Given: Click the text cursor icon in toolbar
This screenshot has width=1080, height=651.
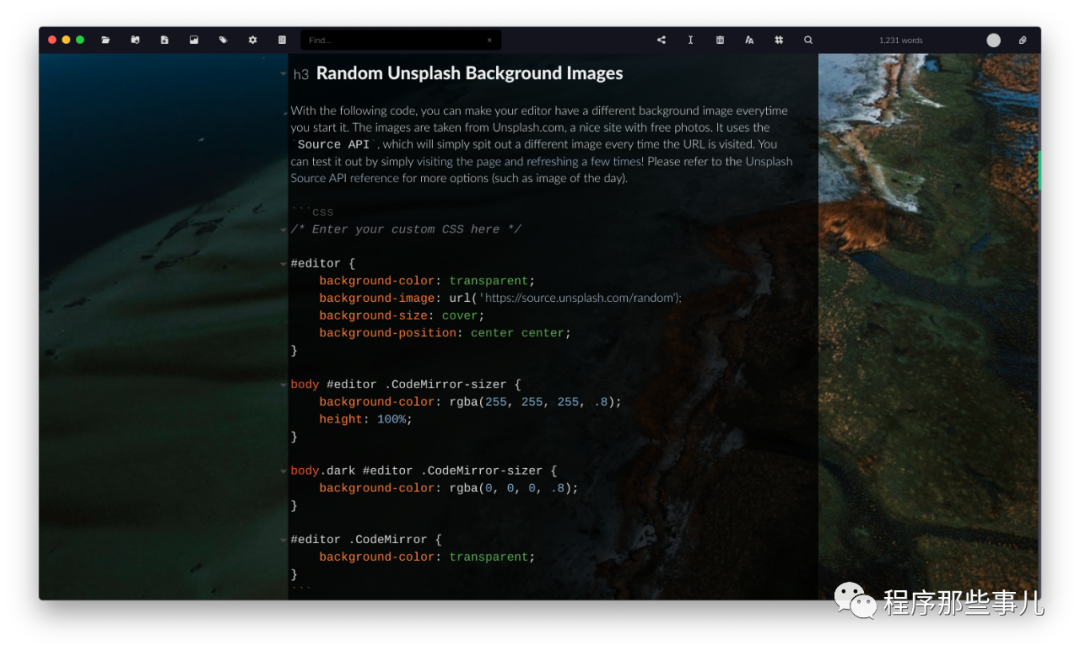Looking at the screenshot, I should (690, 40).
